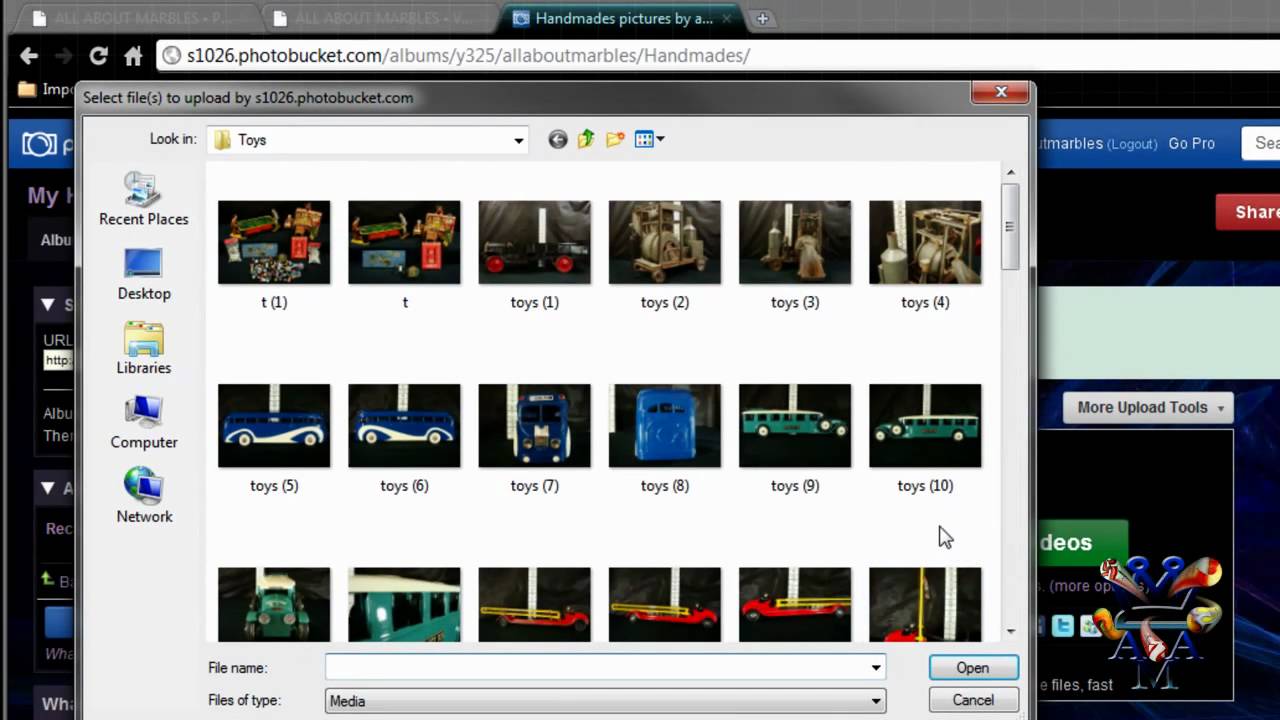Click the Logout link on Photobucket
Viewport: 1280px width, 720px height.
[1132, 144]
